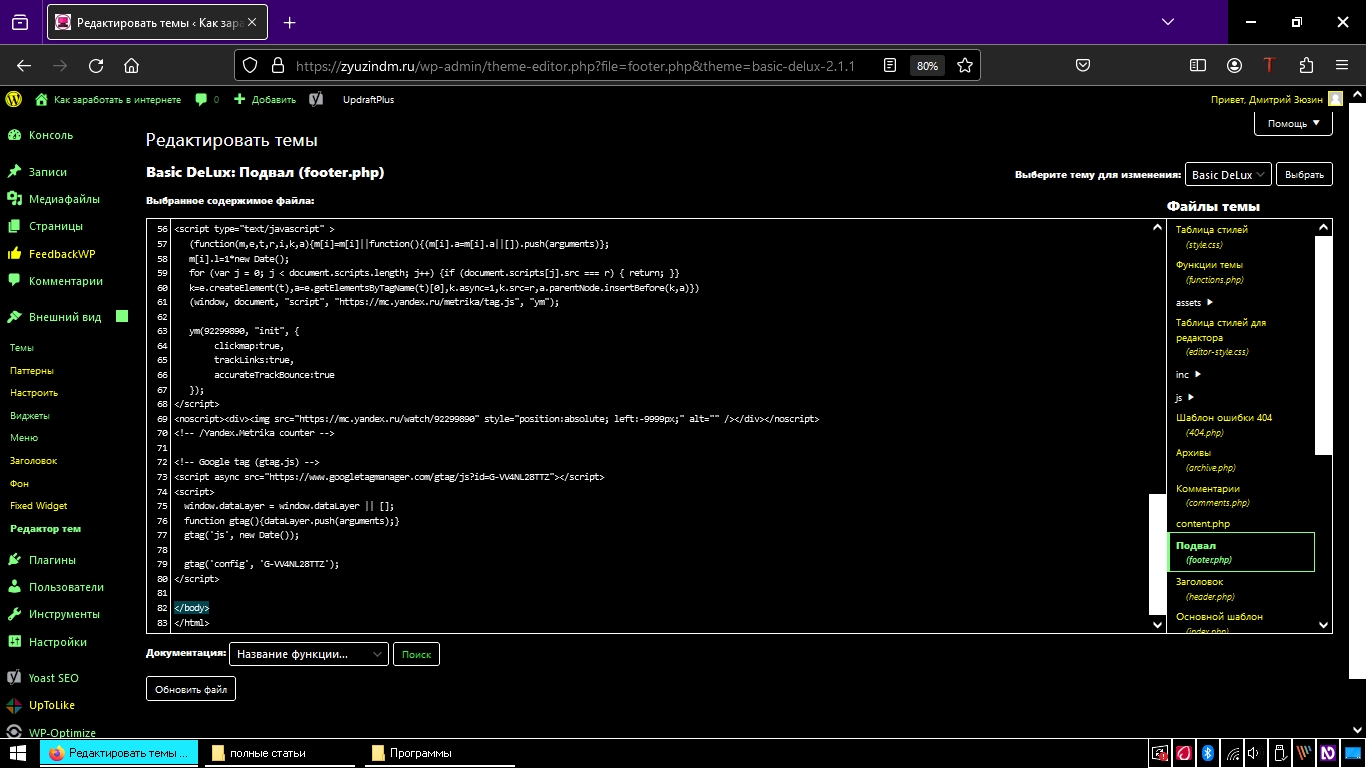Click the Выбрать theme button
The width and height of the screenshot is (1366, 768).
tap(1304, 174)
